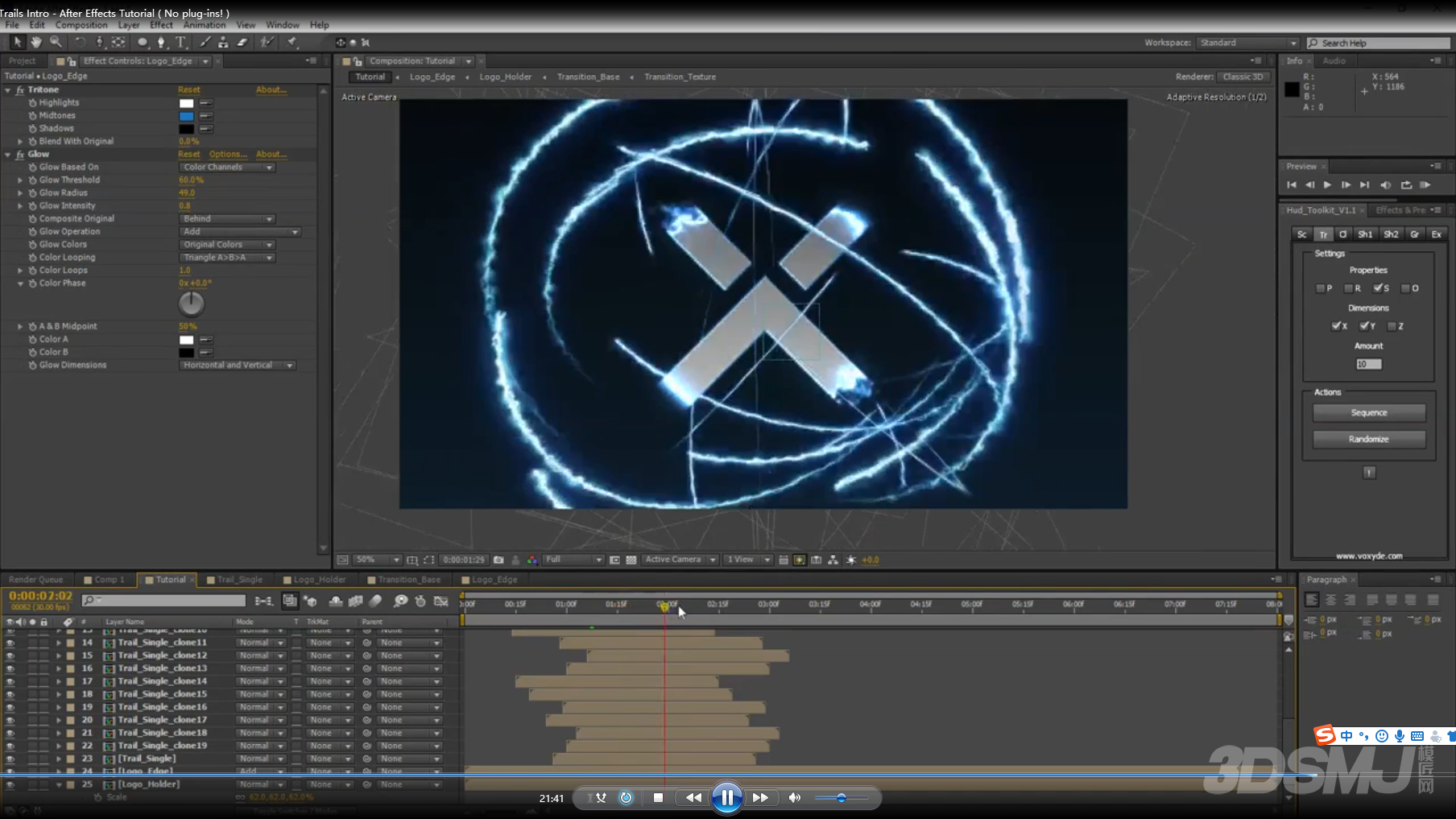Open Glow Options link
Image resolution: width=1456 pixels, height=819 pixels.
pyautogui.click(x=228, y=155)
